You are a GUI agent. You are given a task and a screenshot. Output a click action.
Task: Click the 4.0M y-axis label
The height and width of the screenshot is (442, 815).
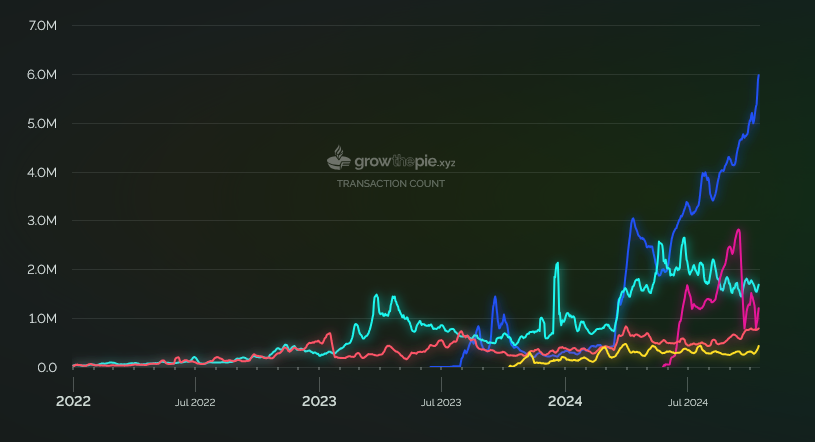(42, 172)
